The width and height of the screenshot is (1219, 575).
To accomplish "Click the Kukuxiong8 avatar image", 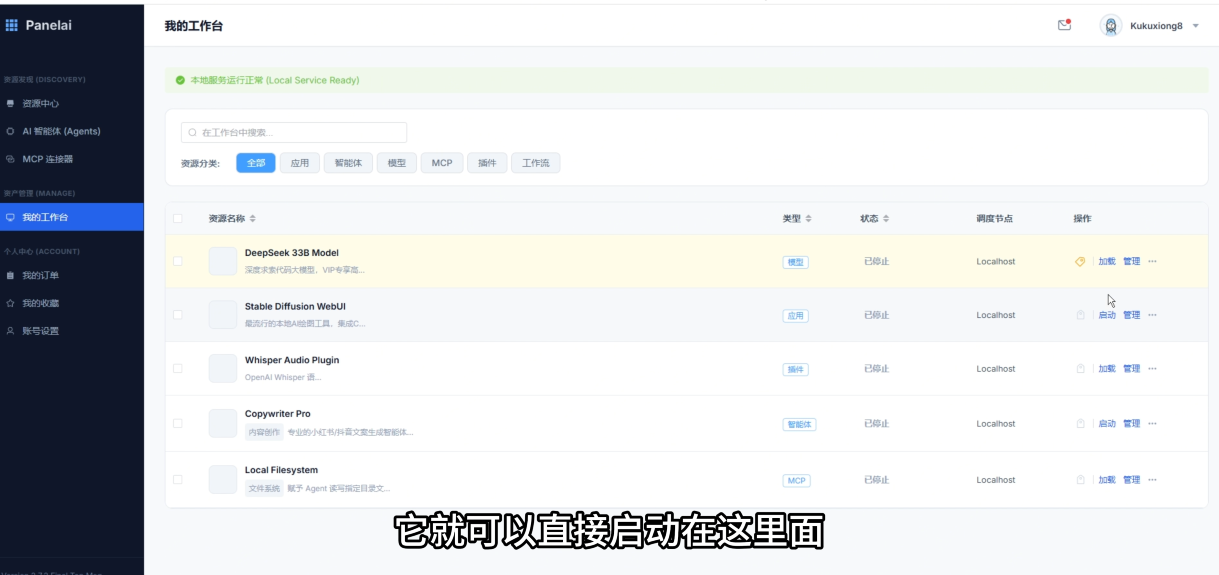I will (x=1111, y=25).
